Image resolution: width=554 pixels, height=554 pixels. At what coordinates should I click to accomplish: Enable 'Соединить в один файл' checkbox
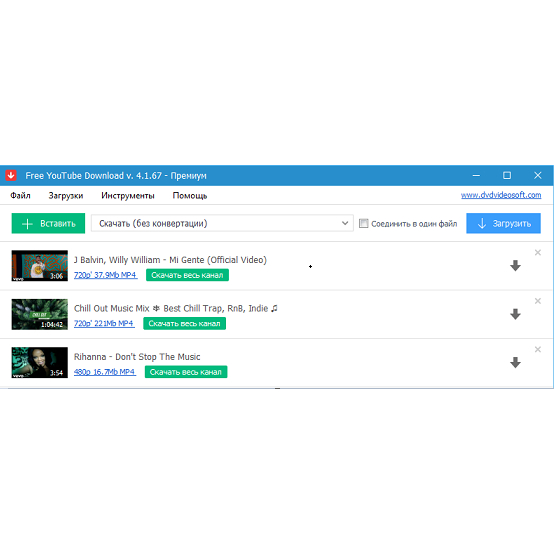pyautogui.click(x=363, y=223)
